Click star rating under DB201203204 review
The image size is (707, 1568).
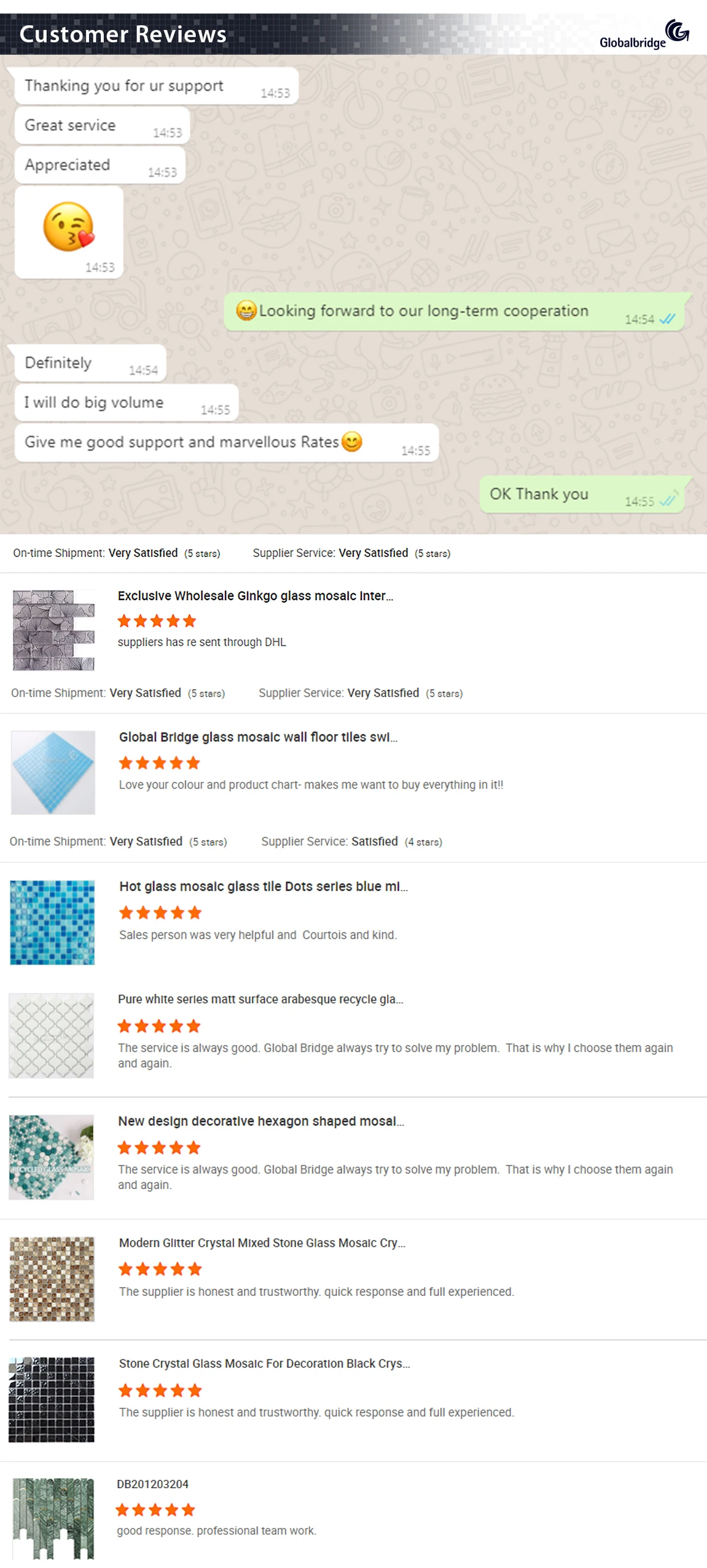tap(155, 1510)
